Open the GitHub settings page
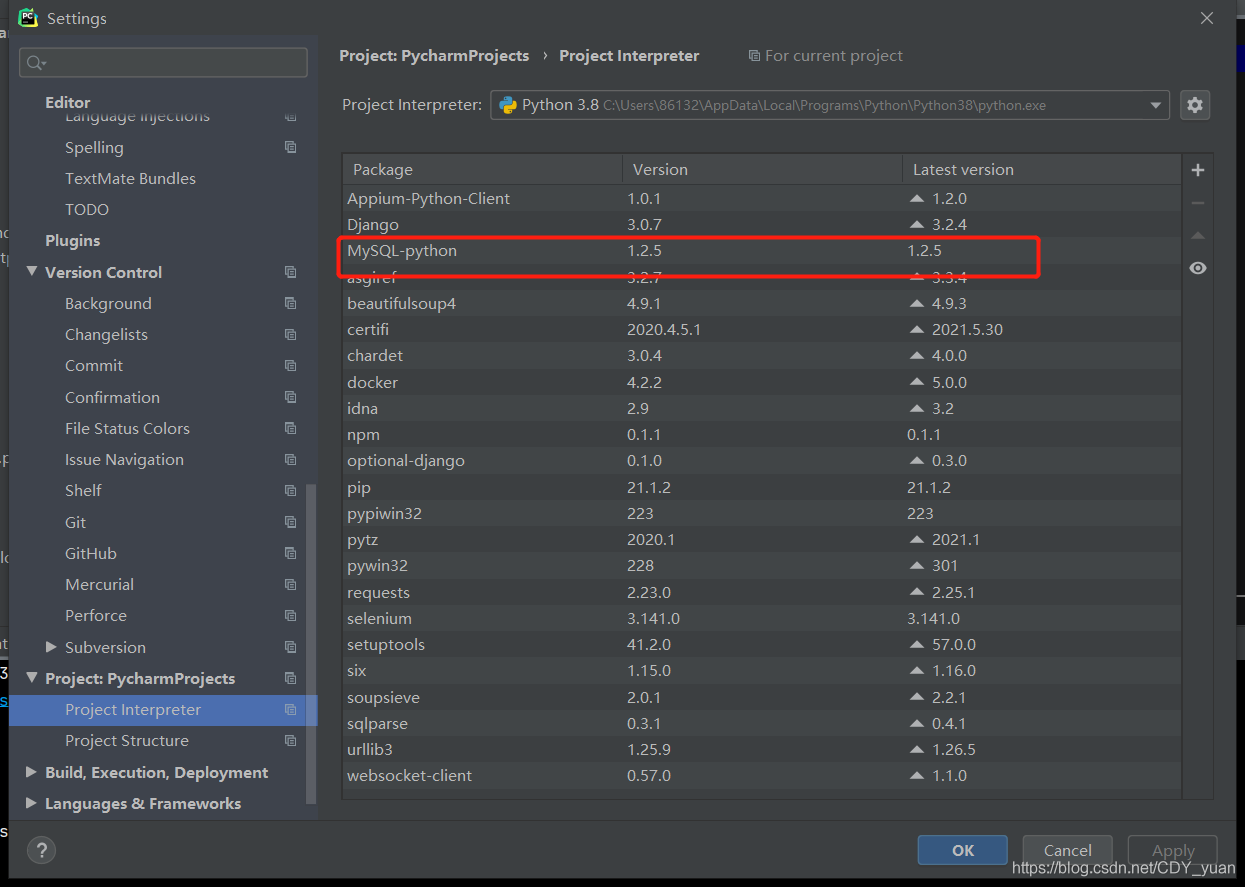The image size is (1245, 887). [91, 553]
